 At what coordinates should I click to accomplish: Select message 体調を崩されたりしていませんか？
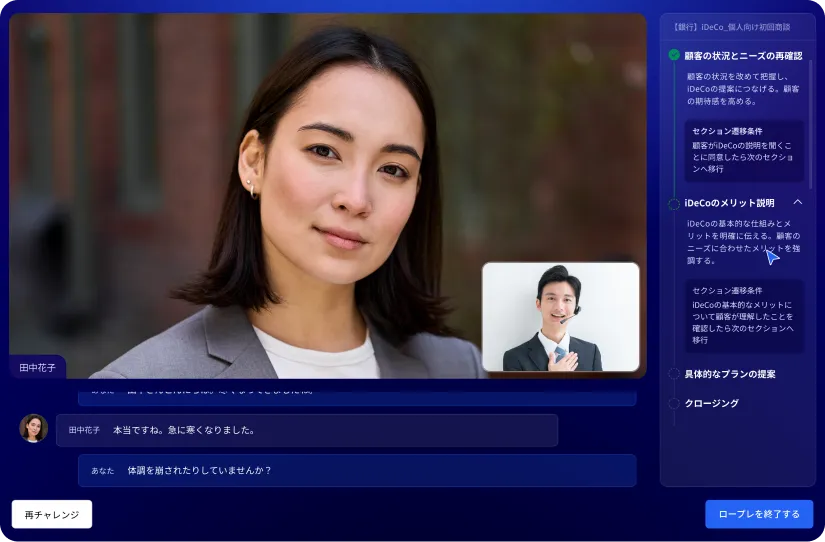pos(357,470)
